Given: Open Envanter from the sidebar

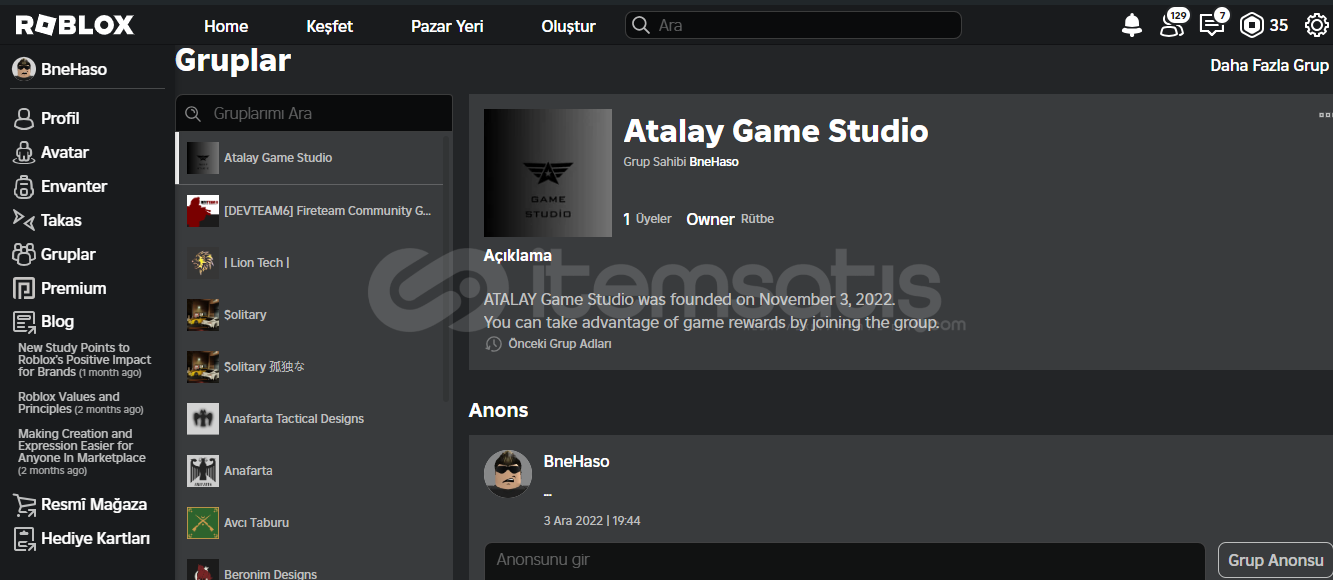Looking at the screenshot, I should [74, 186].
